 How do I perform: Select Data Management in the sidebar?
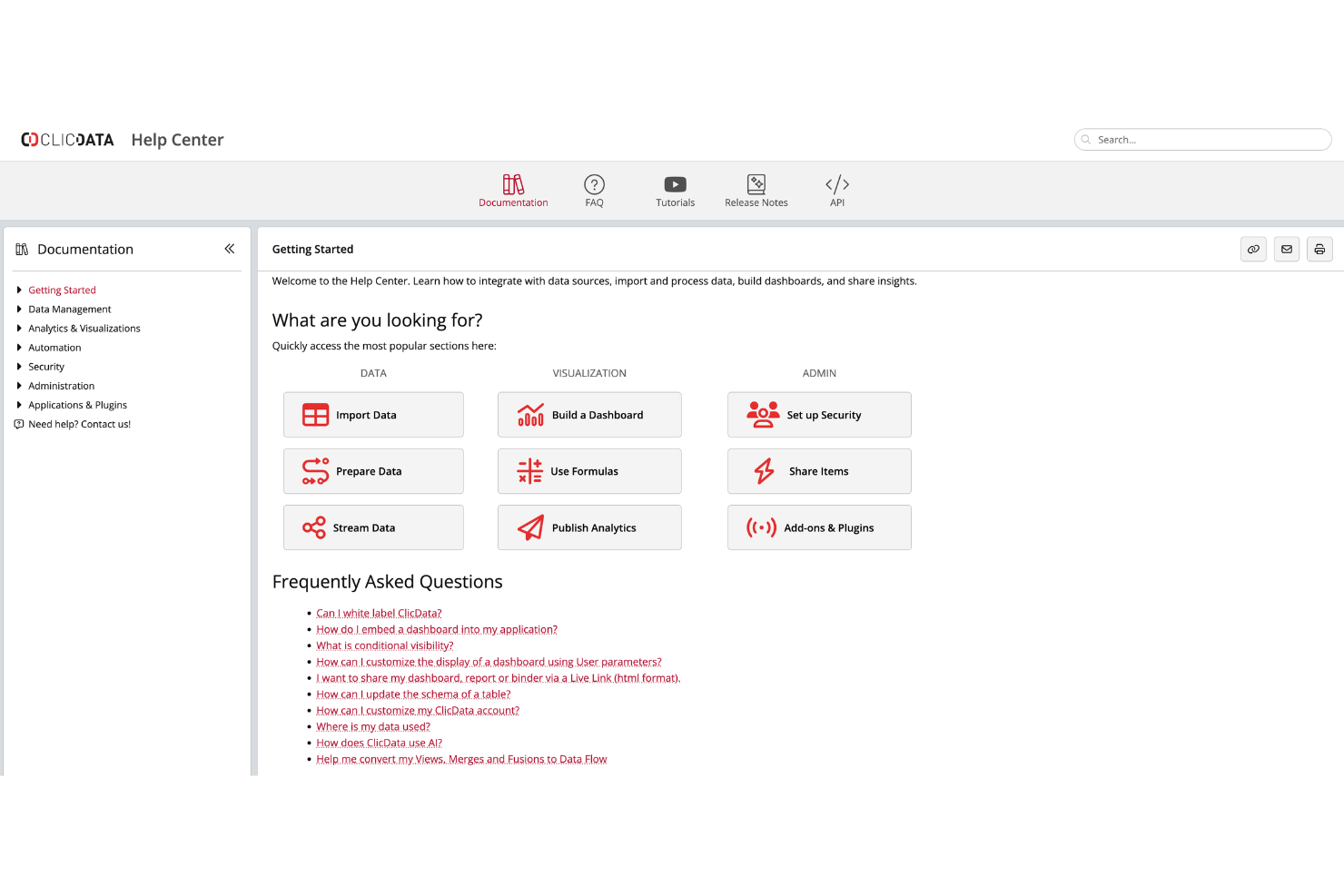(x=70, y=310)
